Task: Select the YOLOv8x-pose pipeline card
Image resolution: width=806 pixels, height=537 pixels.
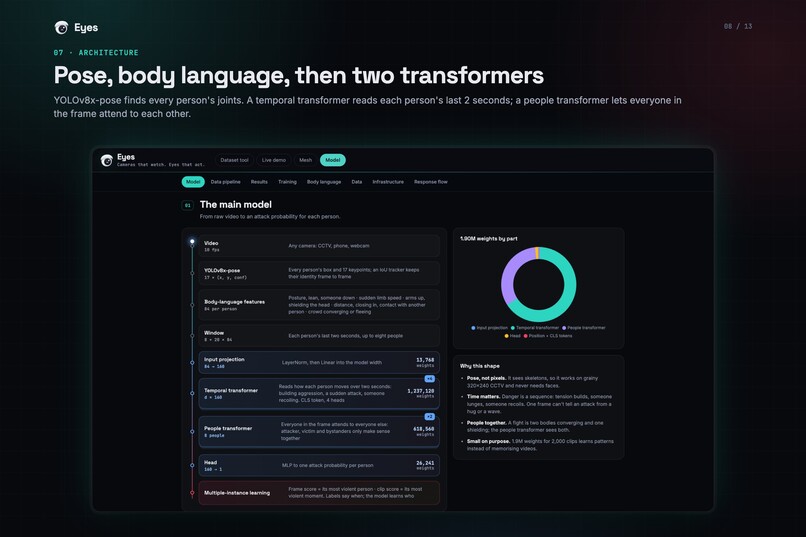Action: click(x=319, y=273)
